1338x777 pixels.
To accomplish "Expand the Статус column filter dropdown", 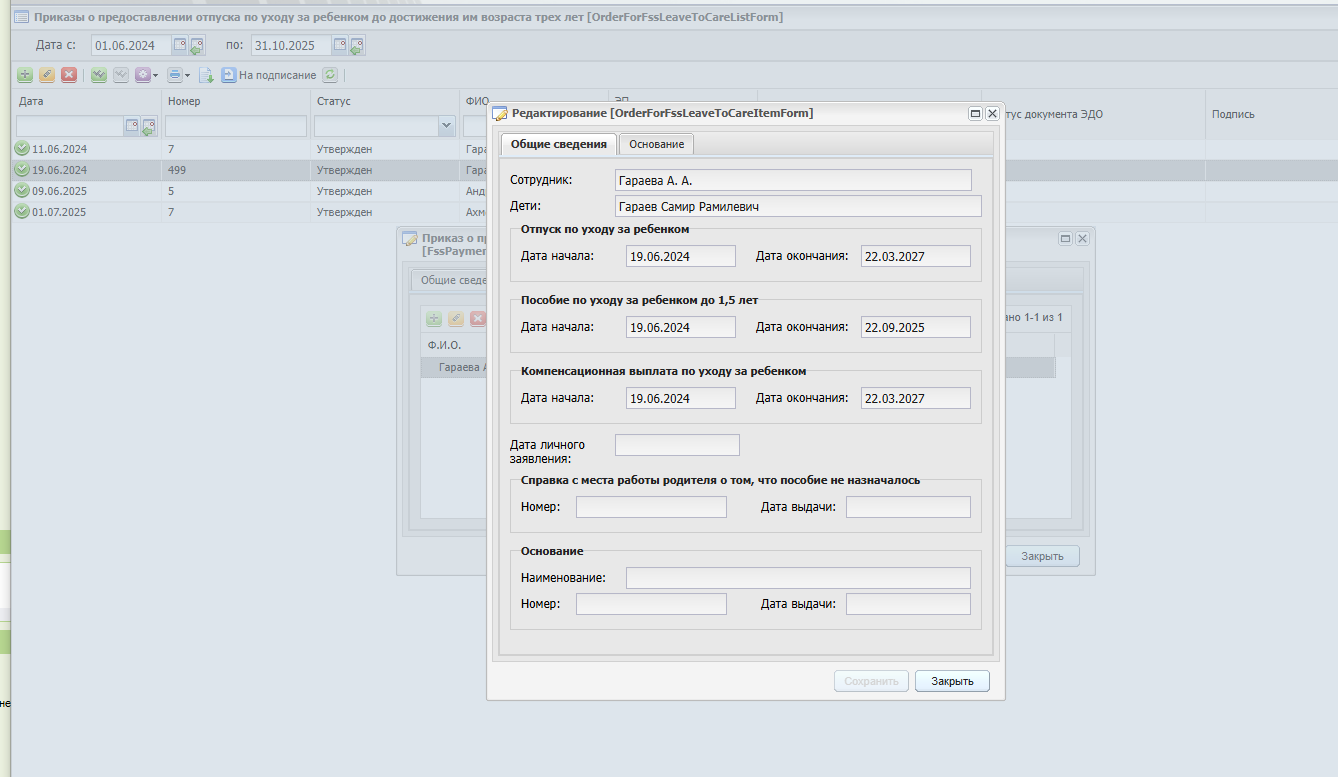I will click(x=446, y=126).
